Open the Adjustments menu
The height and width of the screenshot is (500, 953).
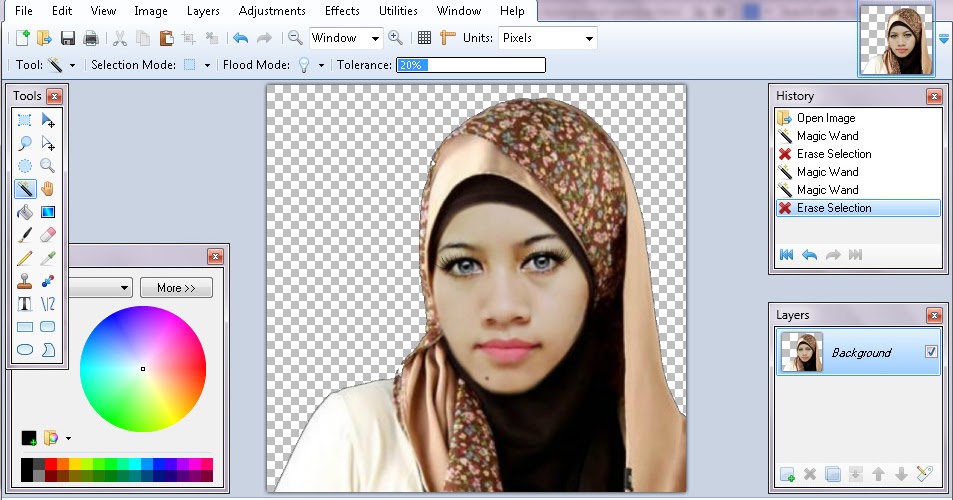pos(272,11)
